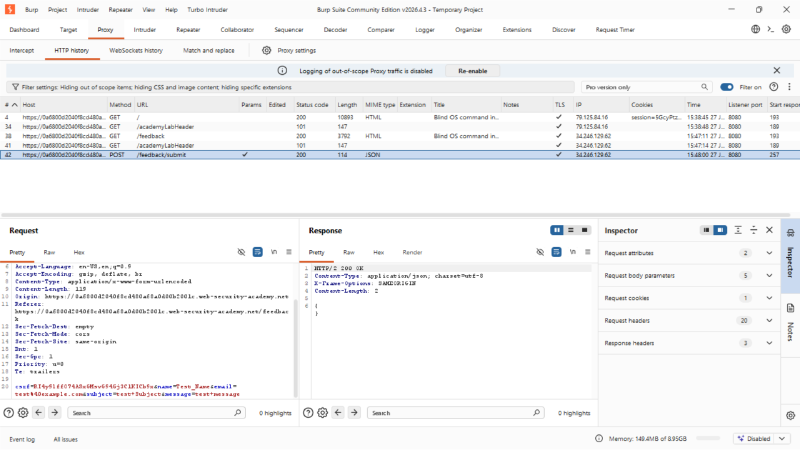Open the Response pane hamburger menu

(588, 252)
